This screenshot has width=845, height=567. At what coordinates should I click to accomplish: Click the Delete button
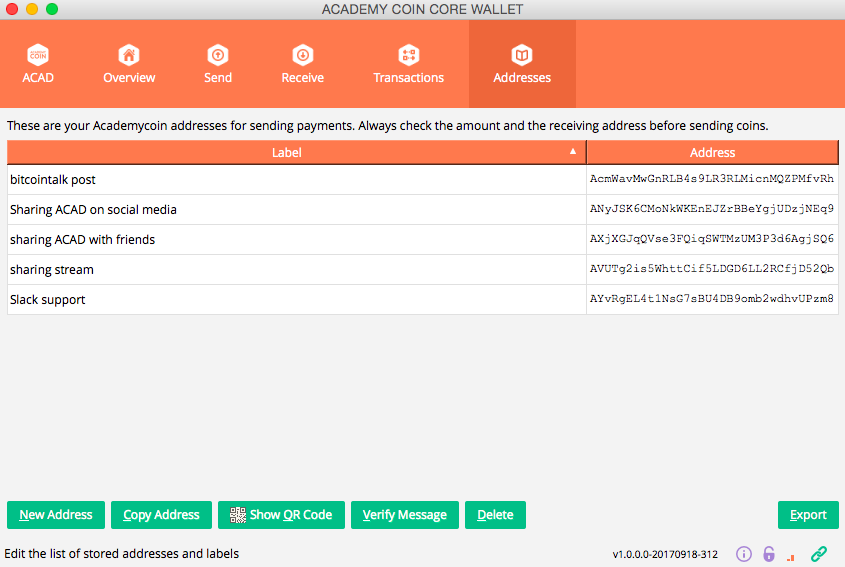495,515
